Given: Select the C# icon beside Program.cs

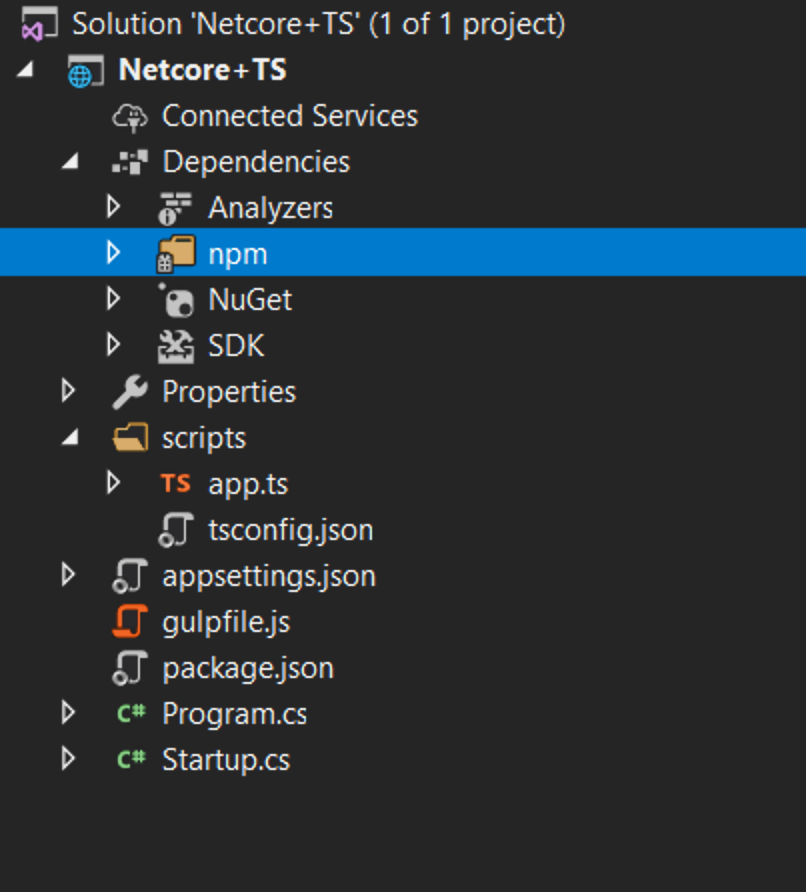Looking at the screenshot, I should (x=132, y=713).
